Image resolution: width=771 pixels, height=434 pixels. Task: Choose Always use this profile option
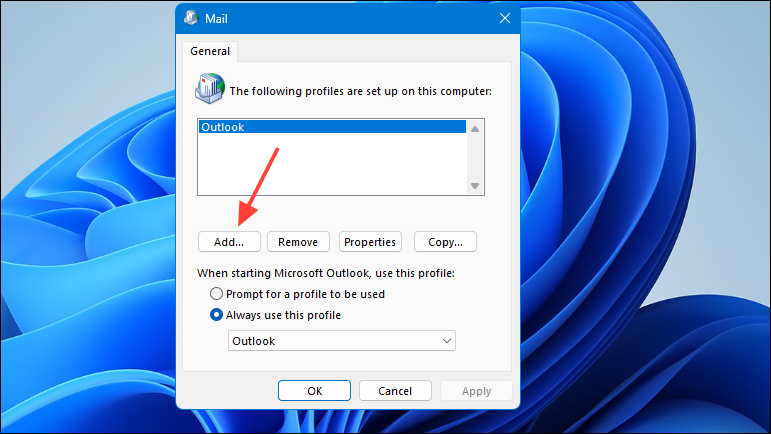click(x=275, y=315)
